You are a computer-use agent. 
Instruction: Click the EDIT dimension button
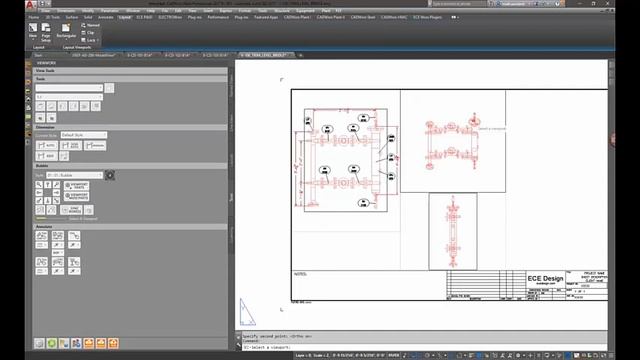point(47,156)
